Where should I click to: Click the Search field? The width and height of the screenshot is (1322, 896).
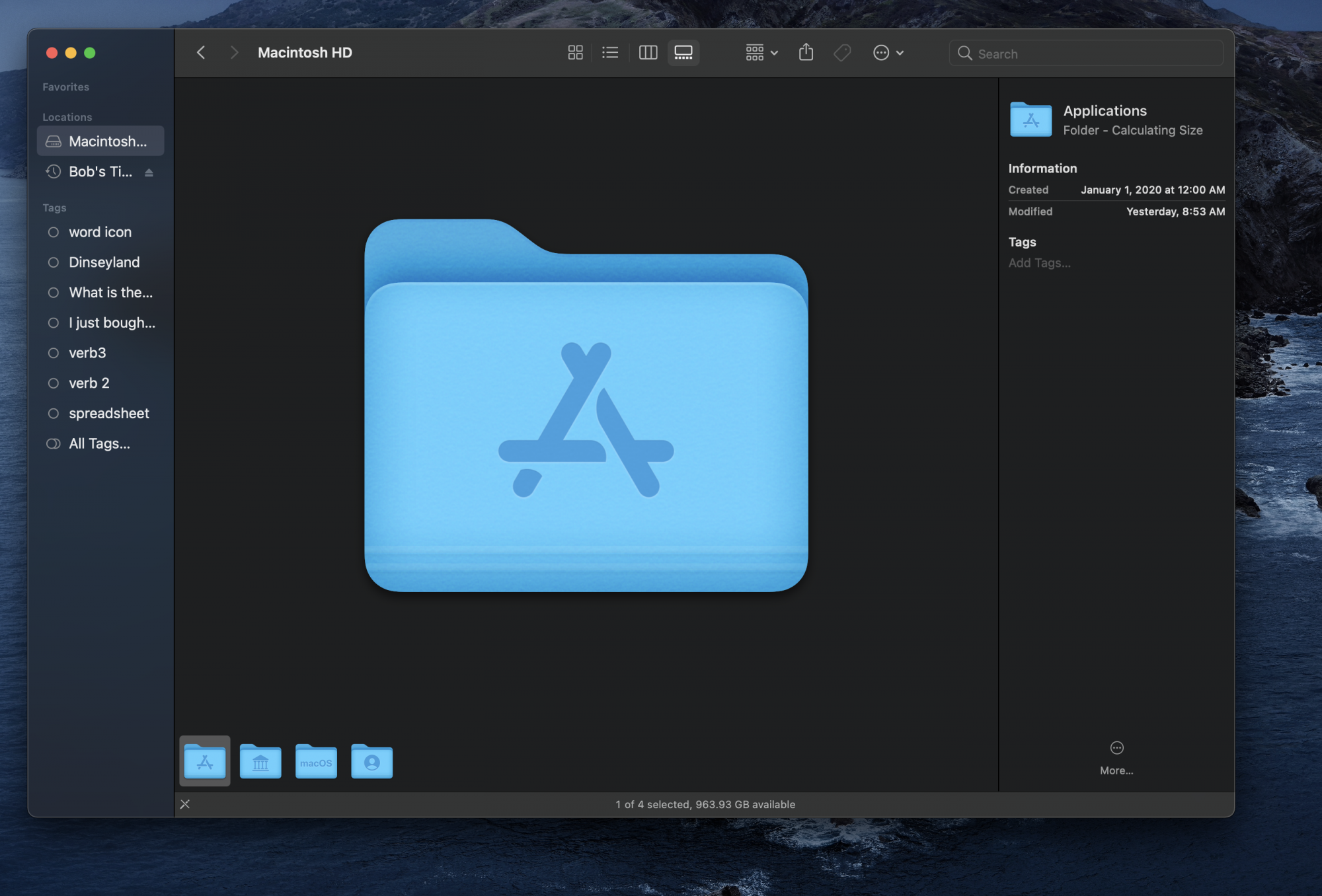[1086, 53]
